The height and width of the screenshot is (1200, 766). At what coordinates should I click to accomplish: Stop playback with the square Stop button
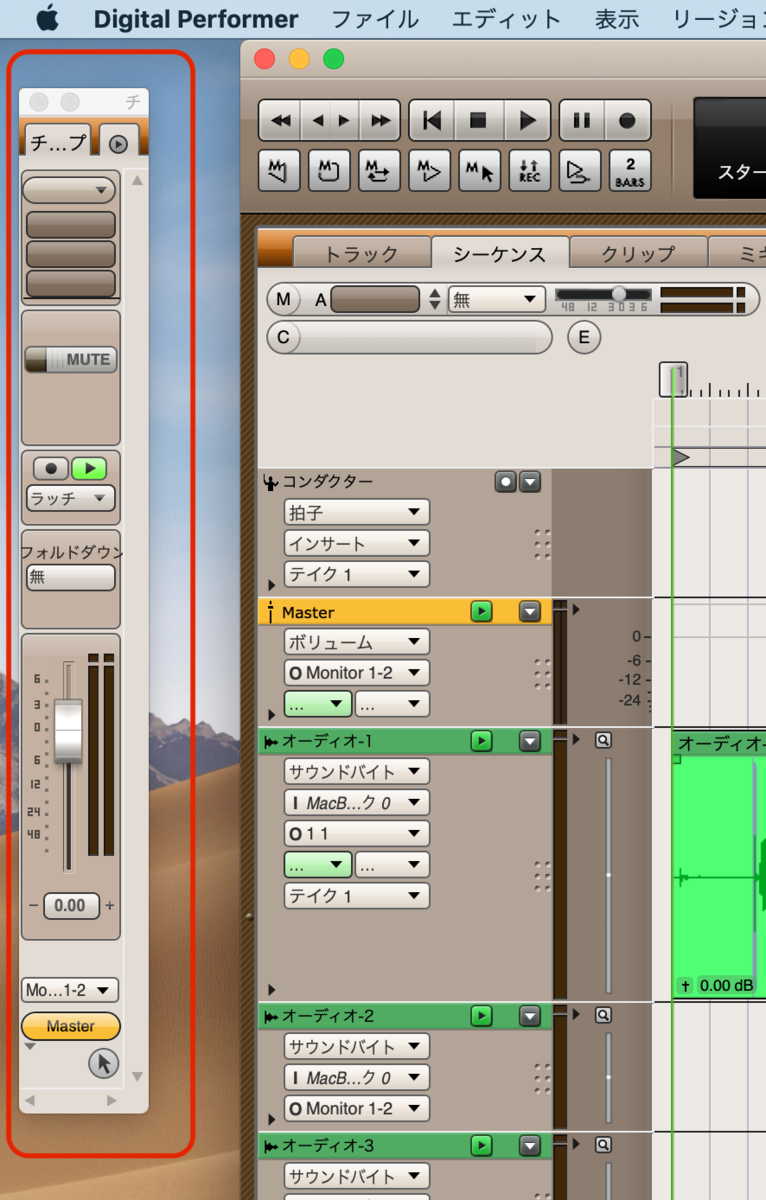coord(478,121)
